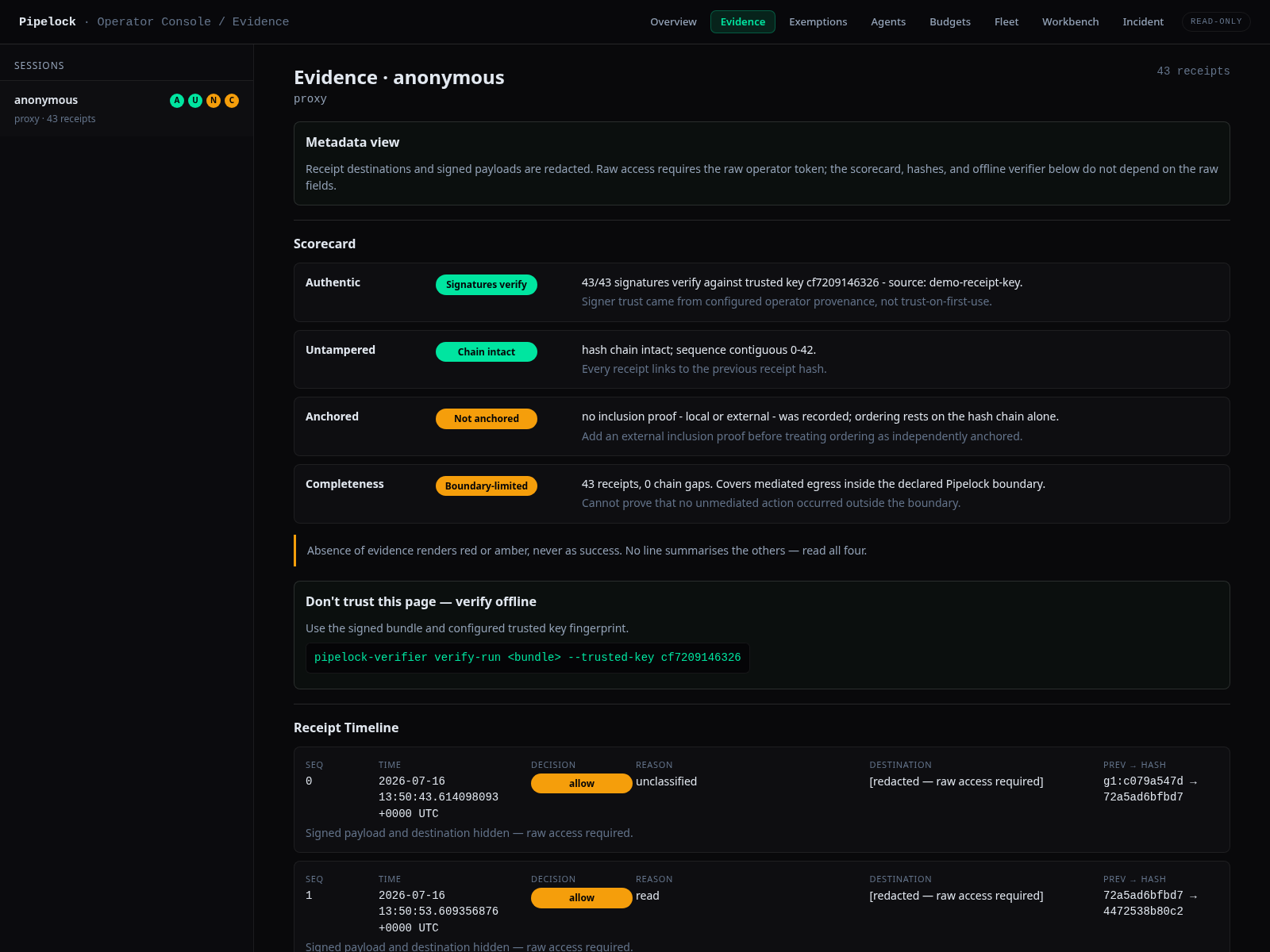Click the 'Untampered' scorecard label
This screenshot has height=952, width=1270.
[x=341, y=350]
